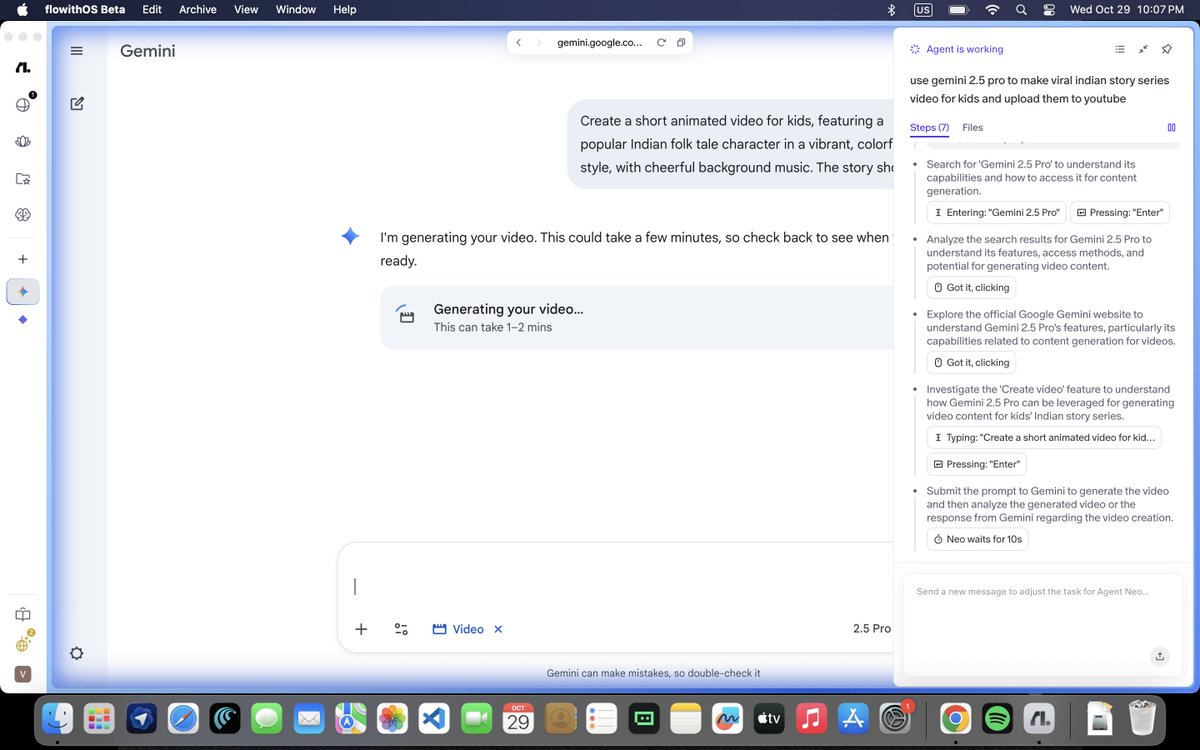
Task: Click the 'Generating your video...' status card
Action: click(637, 318)
